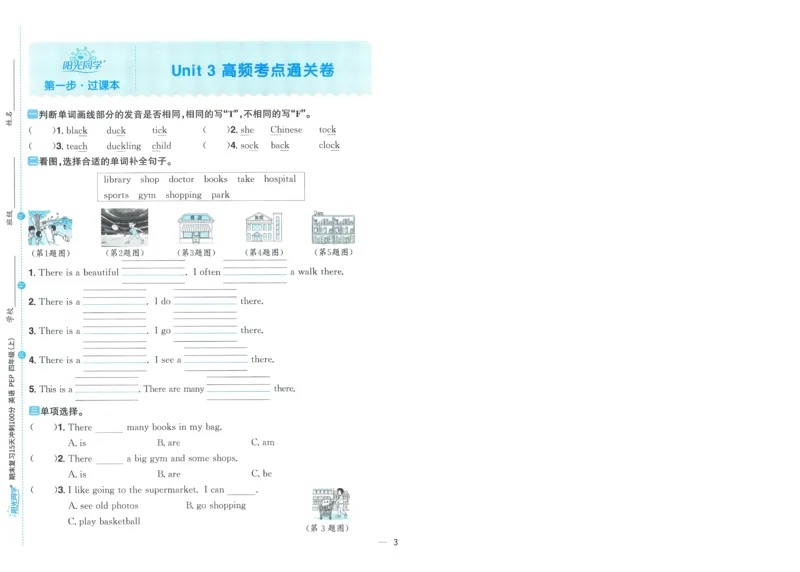Image resolution: width=800 pixels, height=572 pixels.
Task: Click the caption '(第 3 题图)' at the bottom
Action: (327, 528)
